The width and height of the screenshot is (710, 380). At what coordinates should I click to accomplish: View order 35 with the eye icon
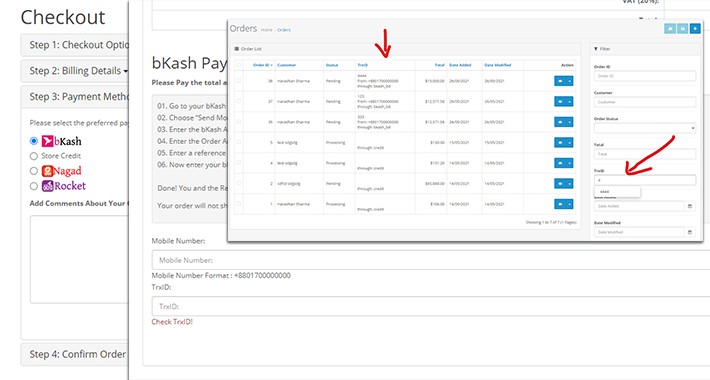tap(560, 122)
